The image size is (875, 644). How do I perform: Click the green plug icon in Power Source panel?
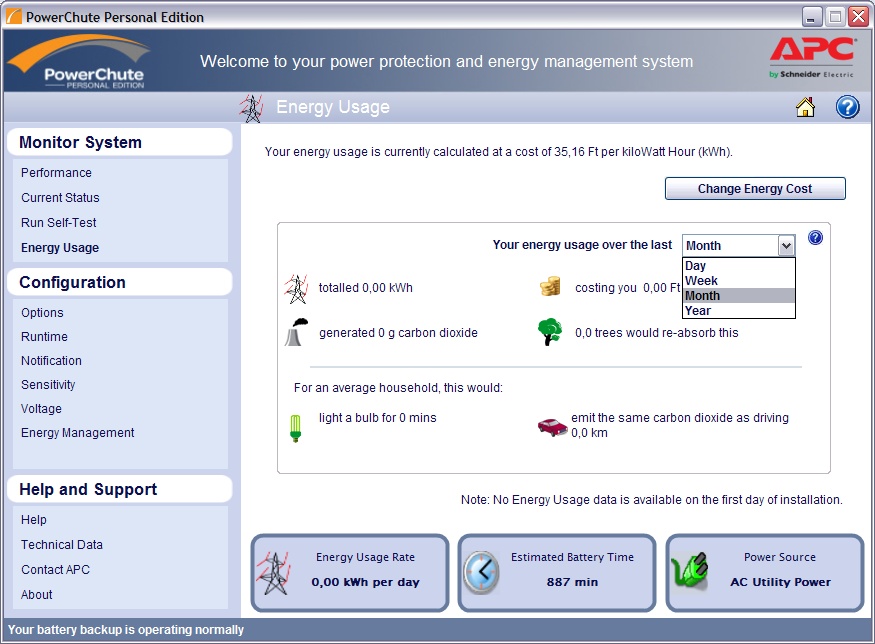(x=690, y=570)
